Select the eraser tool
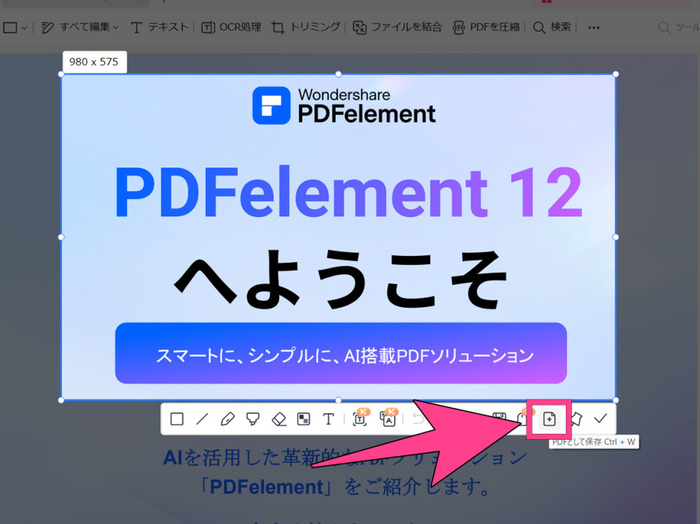 click(x=279, y=419)
